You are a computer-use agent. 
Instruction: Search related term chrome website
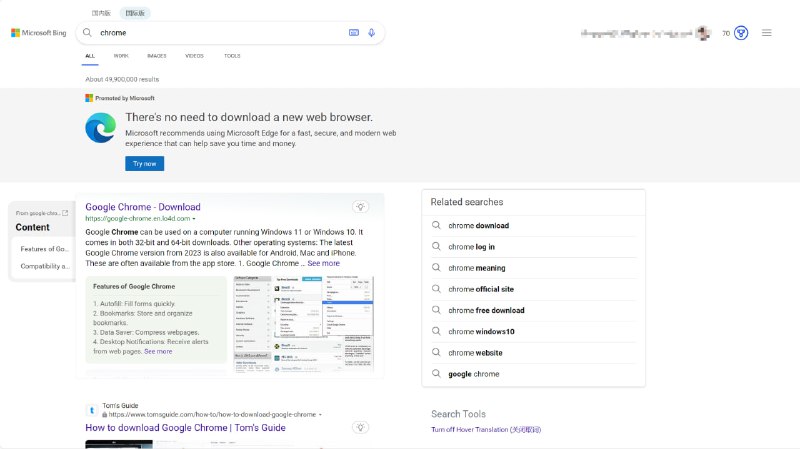pyautogui.click(x=475, y=353)
